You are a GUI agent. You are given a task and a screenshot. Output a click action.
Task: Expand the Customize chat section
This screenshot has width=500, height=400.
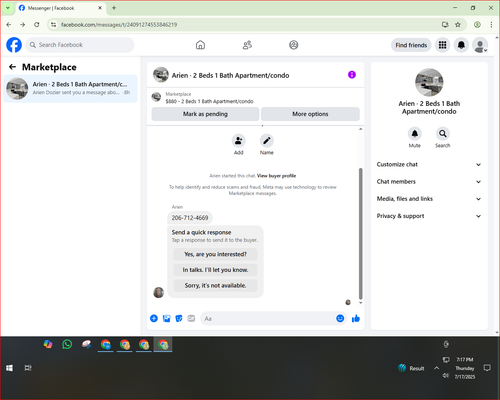pyautogui.click(x=429, y=164)
